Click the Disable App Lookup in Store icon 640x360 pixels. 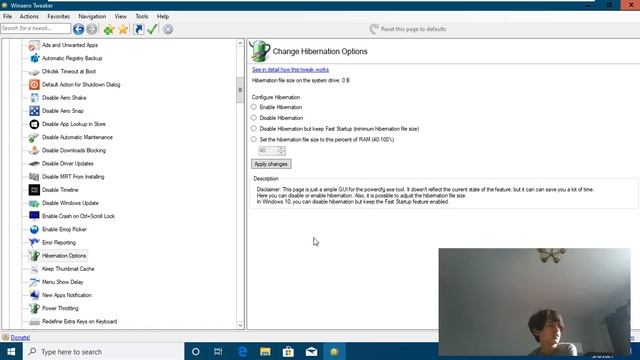34,124
